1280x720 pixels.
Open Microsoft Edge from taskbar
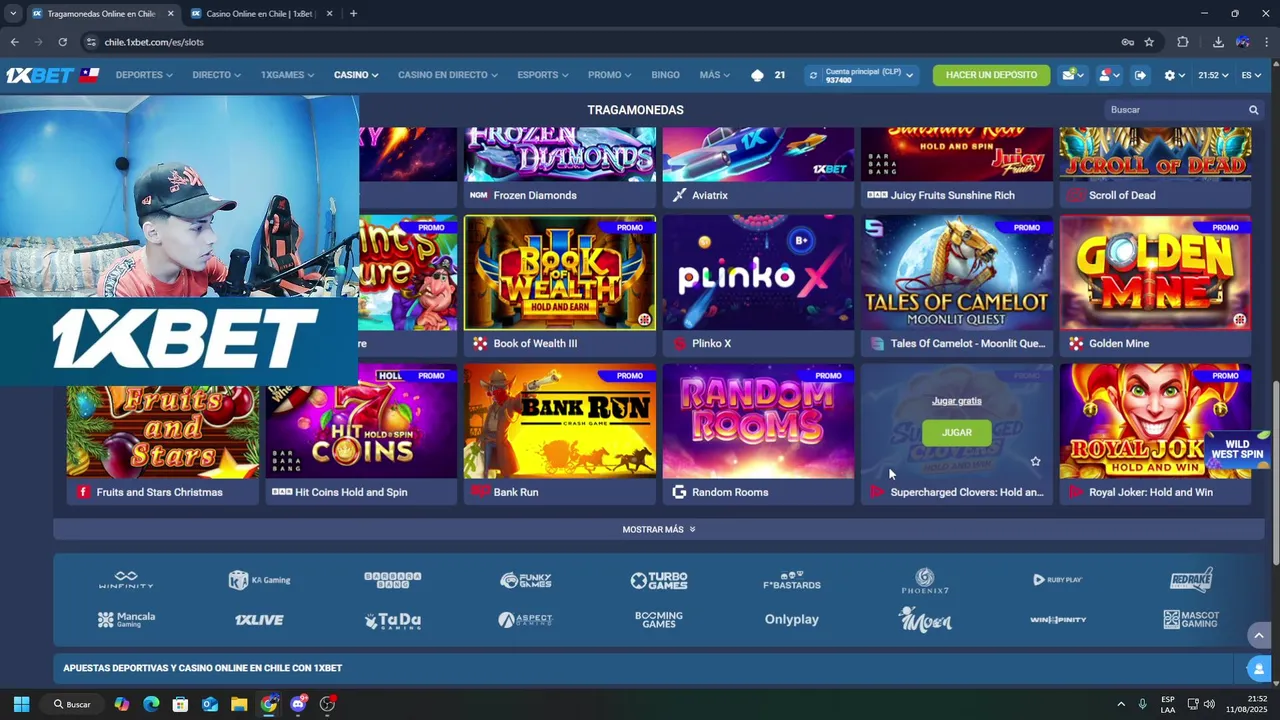[x=151, y=704]
